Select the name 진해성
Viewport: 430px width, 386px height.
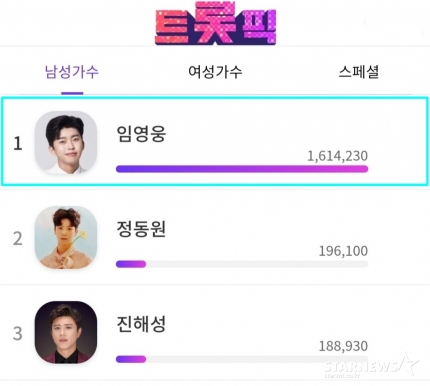141,324
